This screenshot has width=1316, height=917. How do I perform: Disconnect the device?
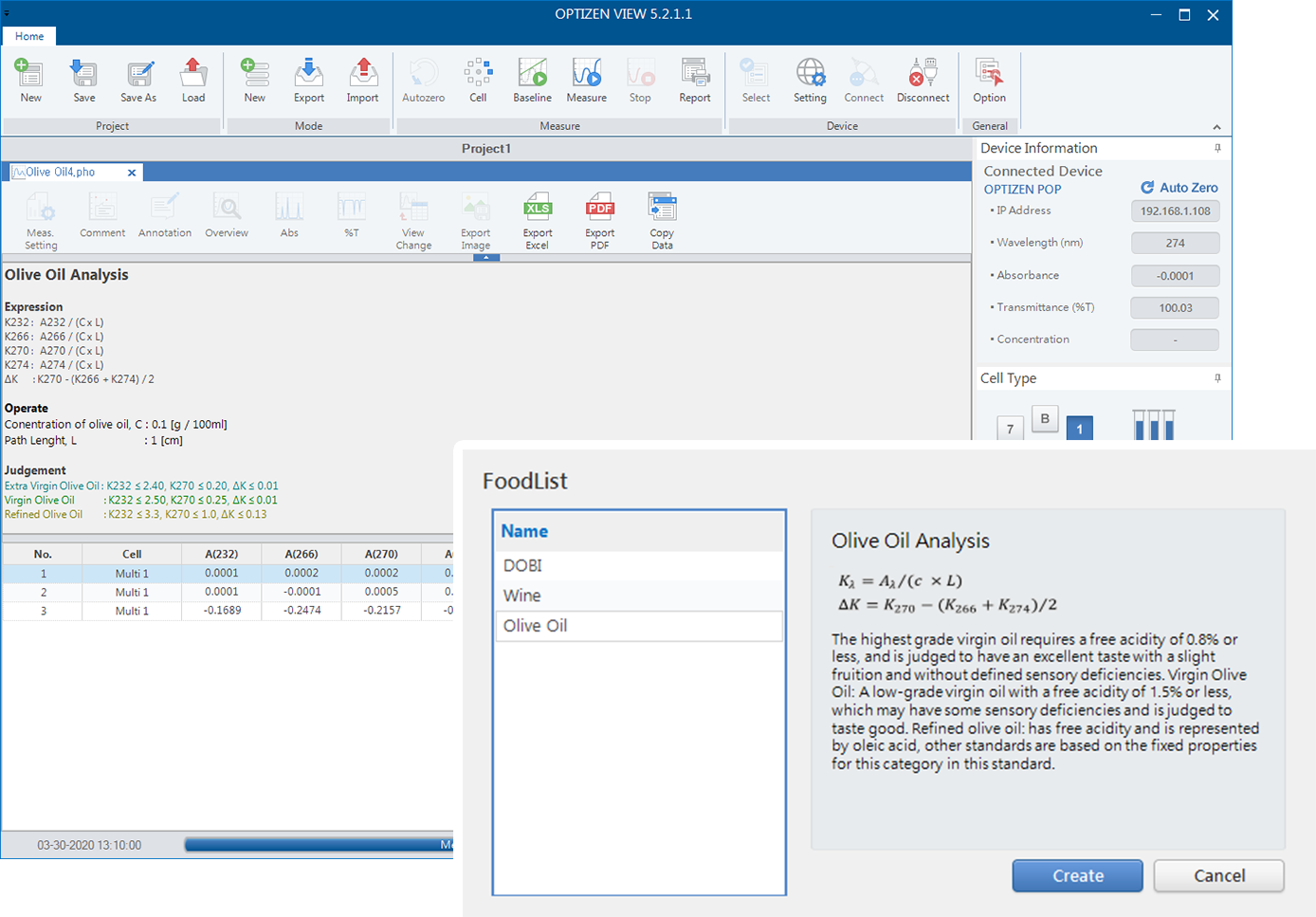[x=923, y=81]
